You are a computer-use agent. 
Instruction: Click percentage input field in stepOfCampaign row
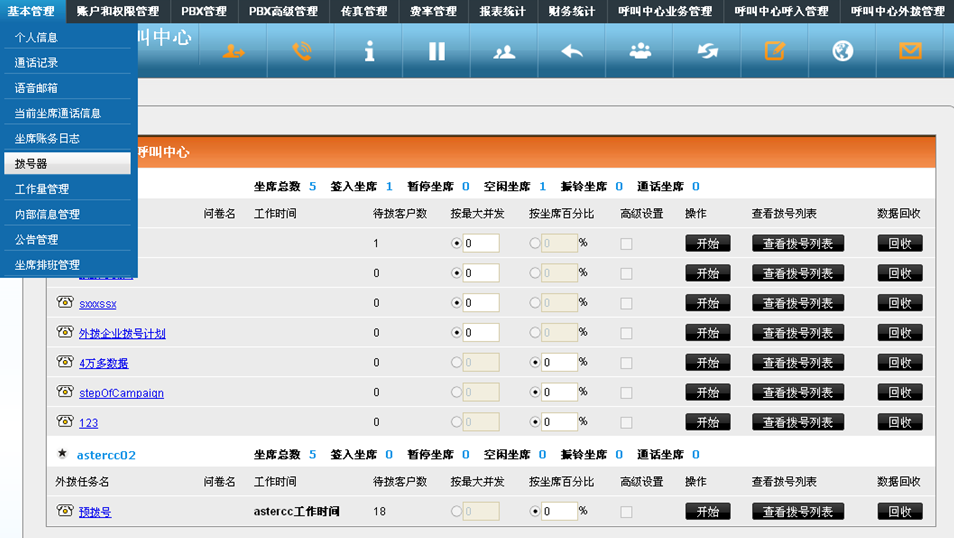point(559,393)
